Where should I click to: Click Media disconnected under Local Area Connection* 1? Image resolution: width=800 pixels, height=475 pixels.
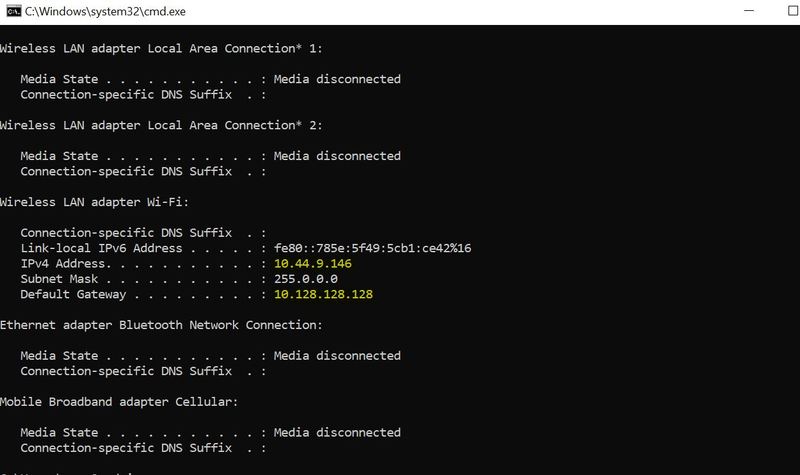tap(337, 80)
